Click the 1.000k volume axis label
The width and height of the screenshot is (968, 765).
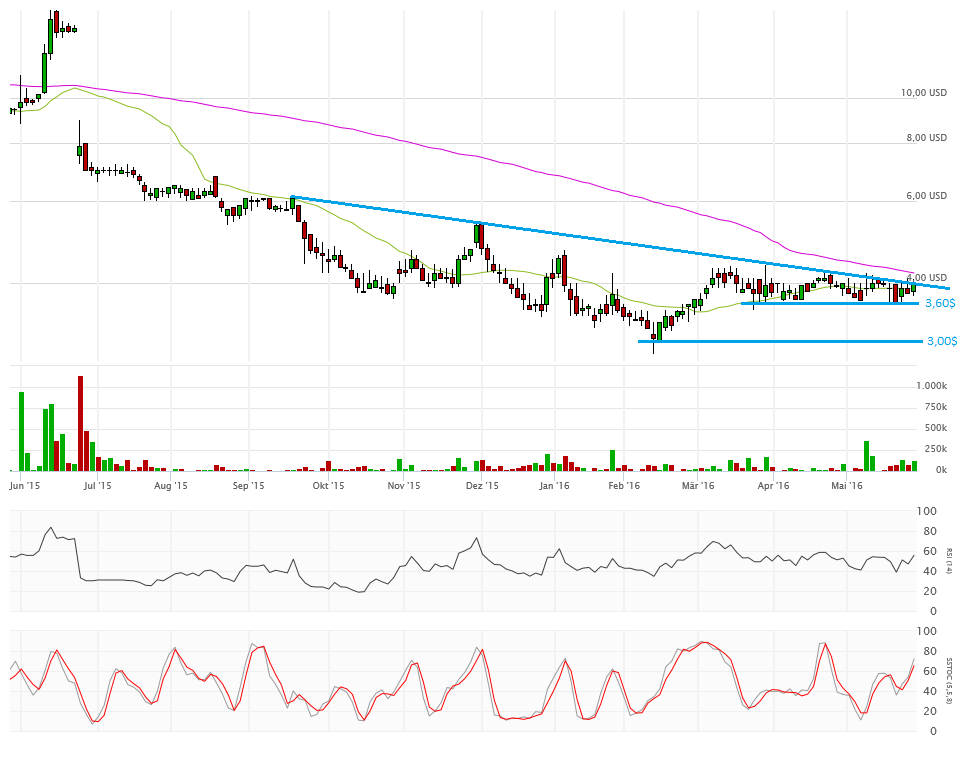tap(931, 386)
